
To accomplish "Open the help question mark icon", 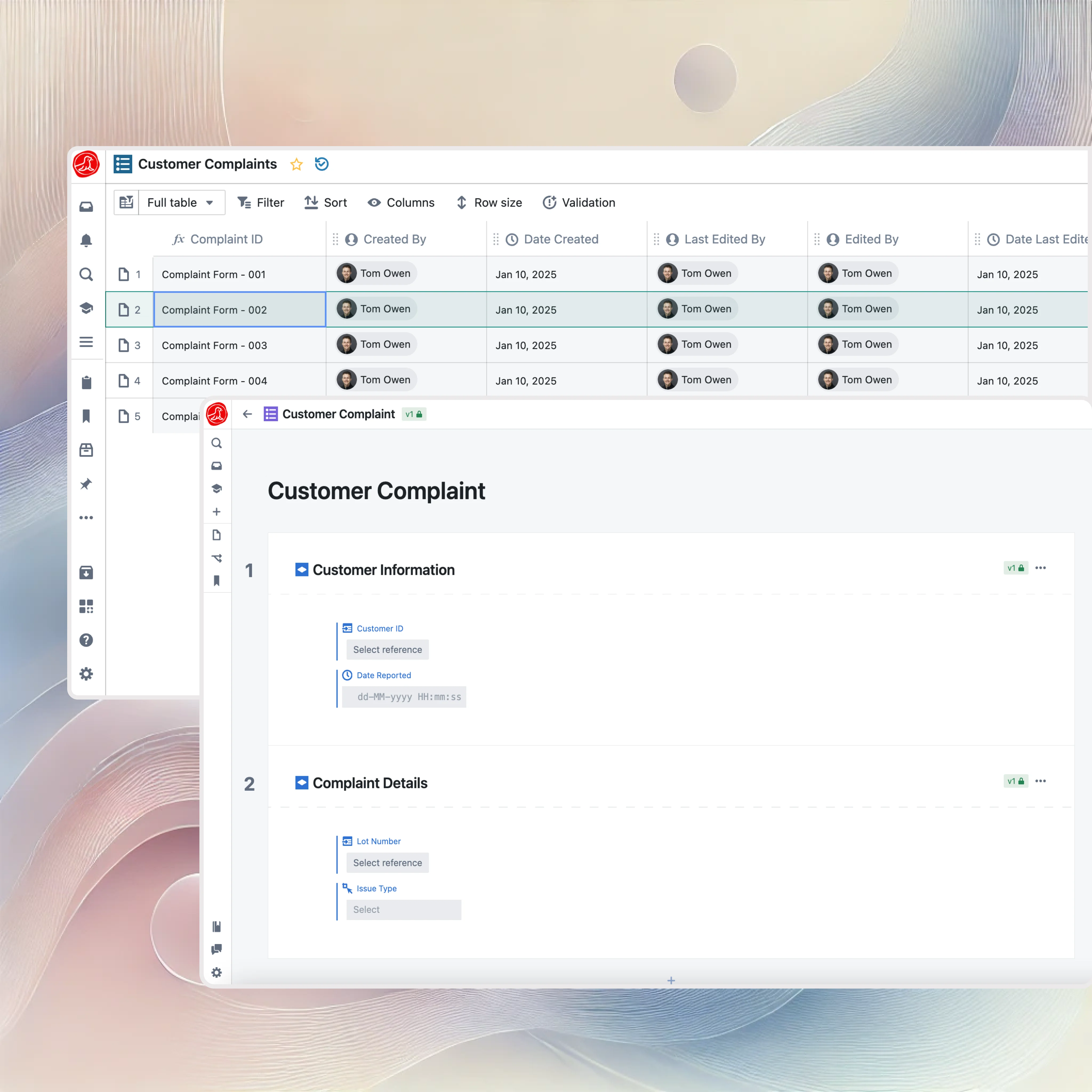I will (x=86, y=640).
